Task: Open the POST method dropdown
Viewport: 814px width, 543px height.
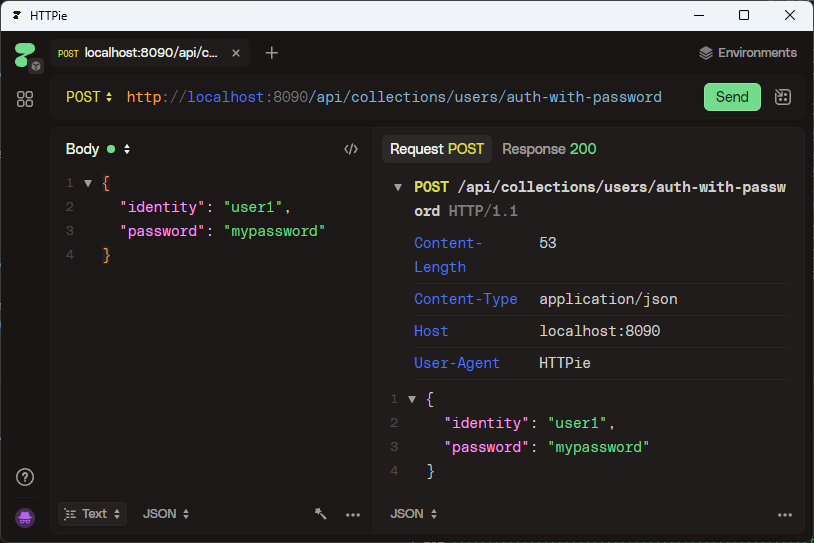Action: 89,97
